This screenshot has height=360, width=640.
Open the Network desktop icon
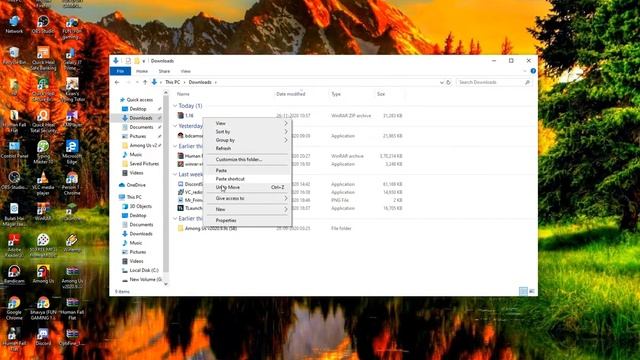pyautogui.click(x=14, y=24)
